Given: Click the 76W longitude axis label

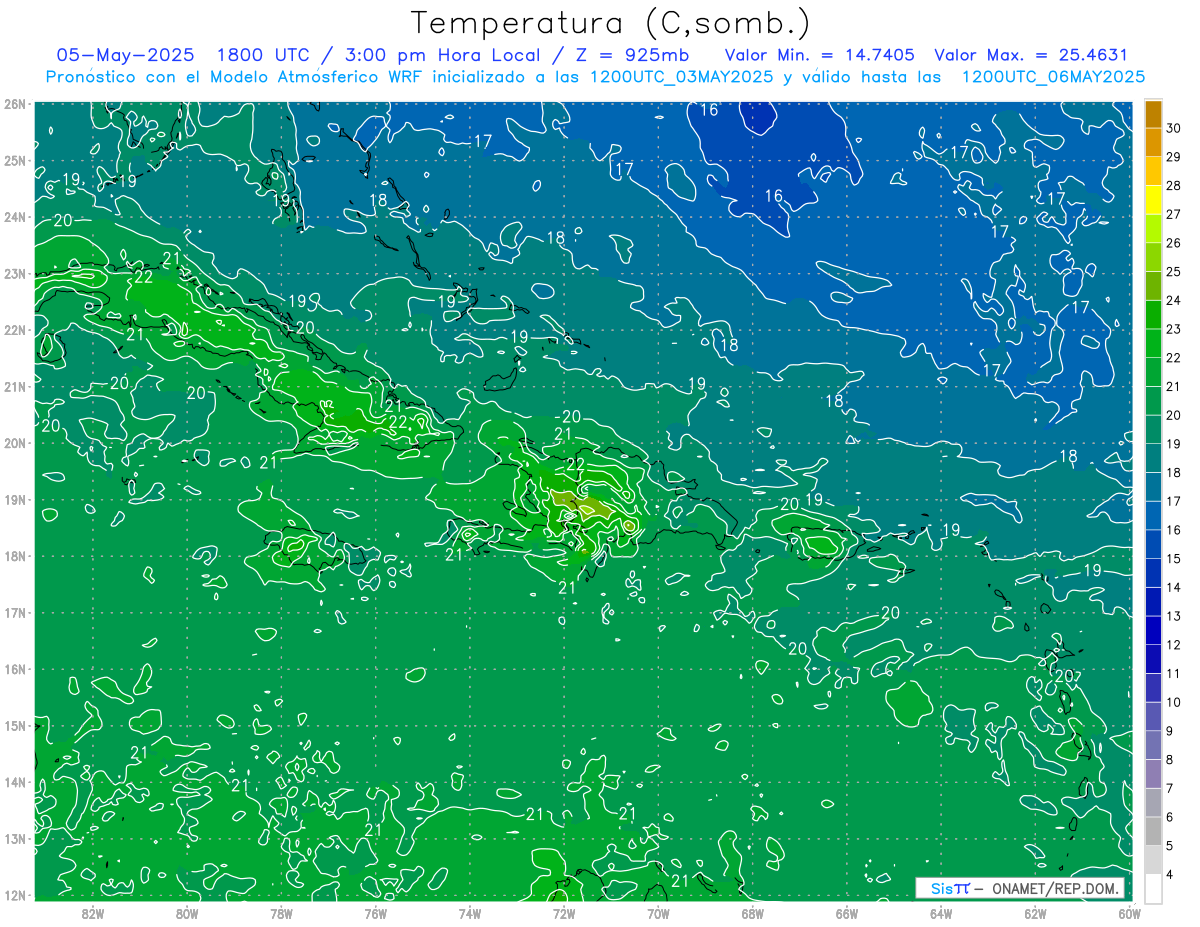Looking at the screenshot, I should 375,912.
